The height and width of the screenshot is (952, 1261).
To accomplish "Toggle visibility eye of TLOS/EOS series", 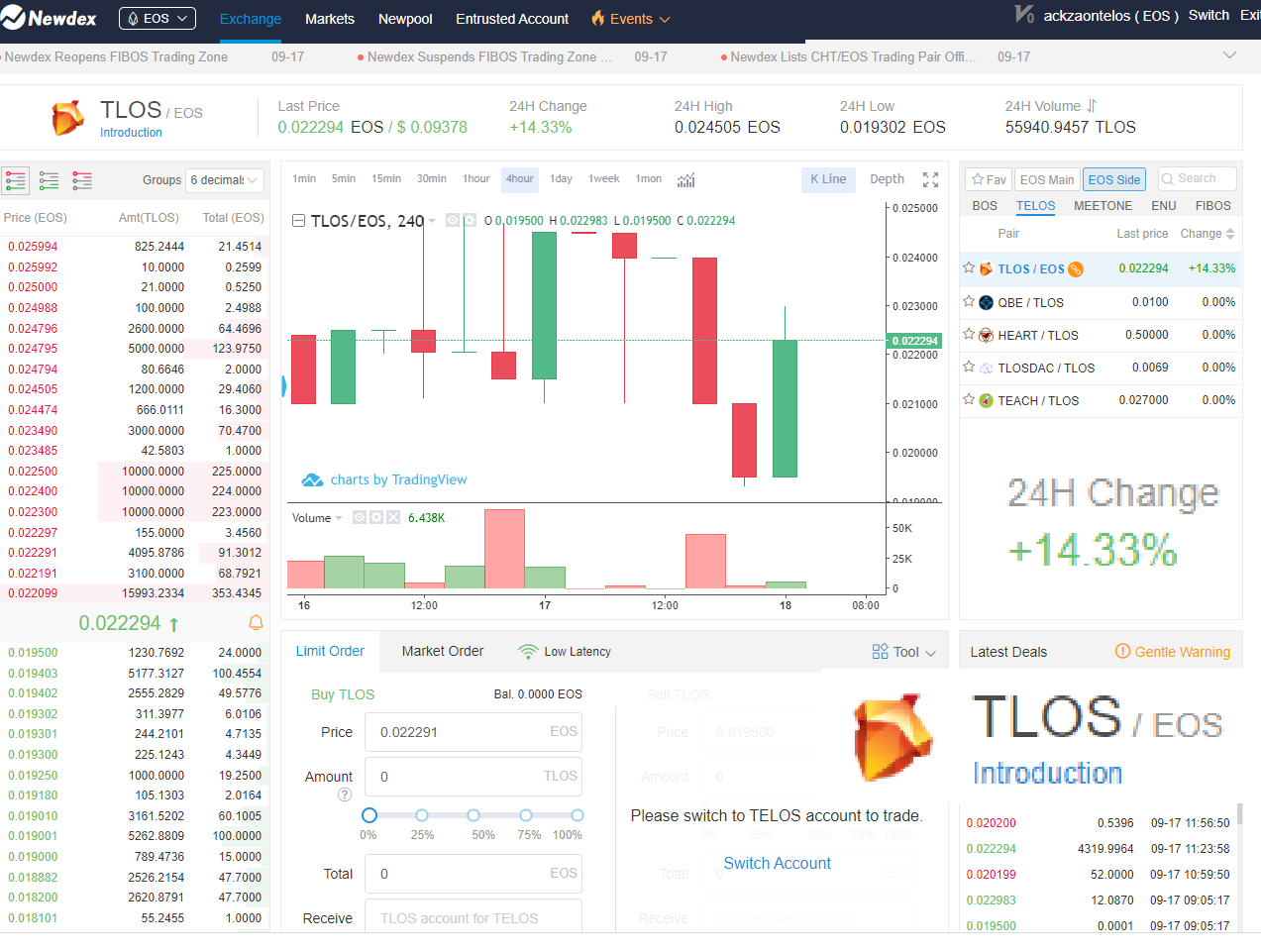I will point(453,220).
